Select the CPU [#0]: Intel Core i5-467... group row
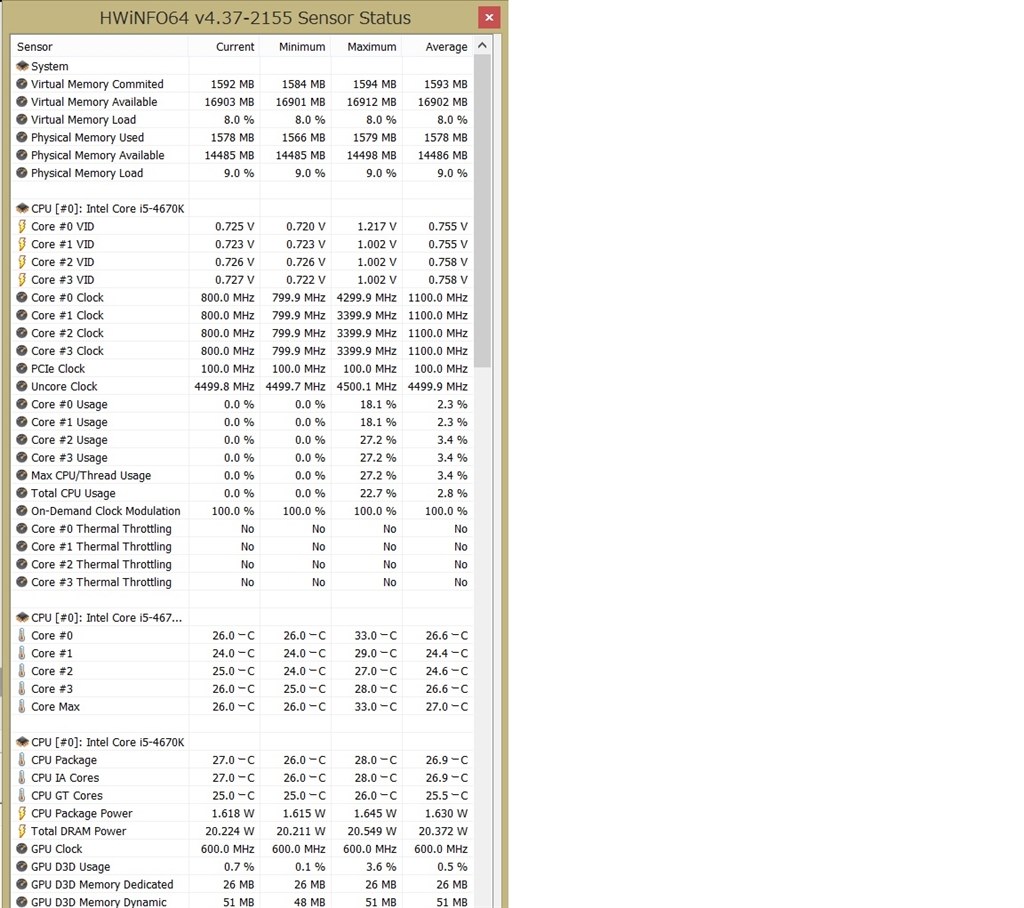Viewport: 1024px width, 908px height. click(x=242, y=617)
